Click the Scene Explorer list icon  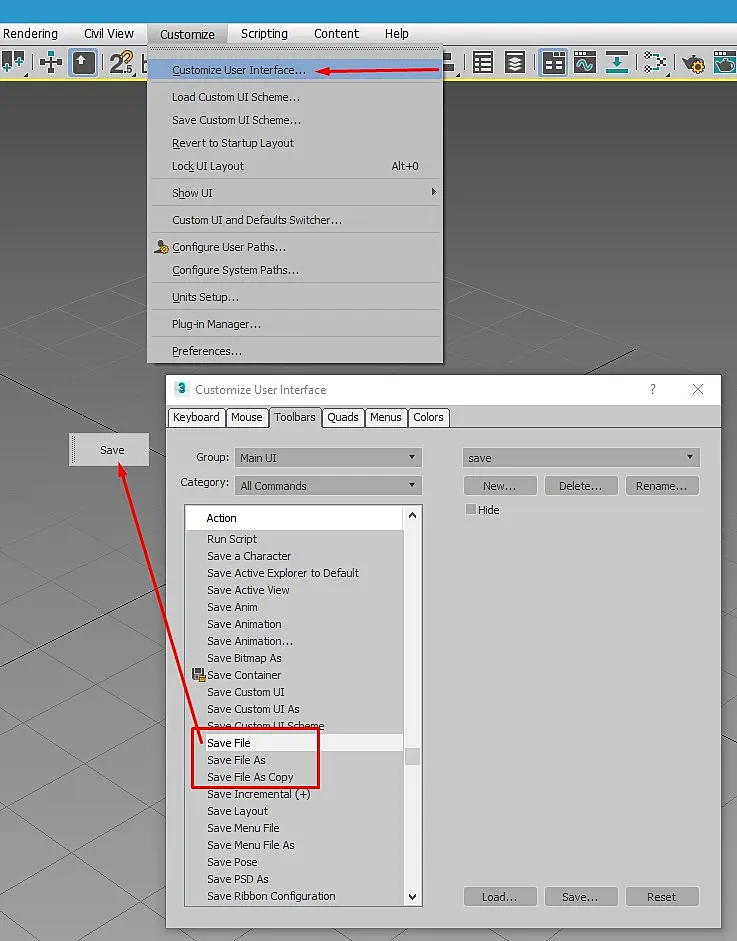(483, 62)
